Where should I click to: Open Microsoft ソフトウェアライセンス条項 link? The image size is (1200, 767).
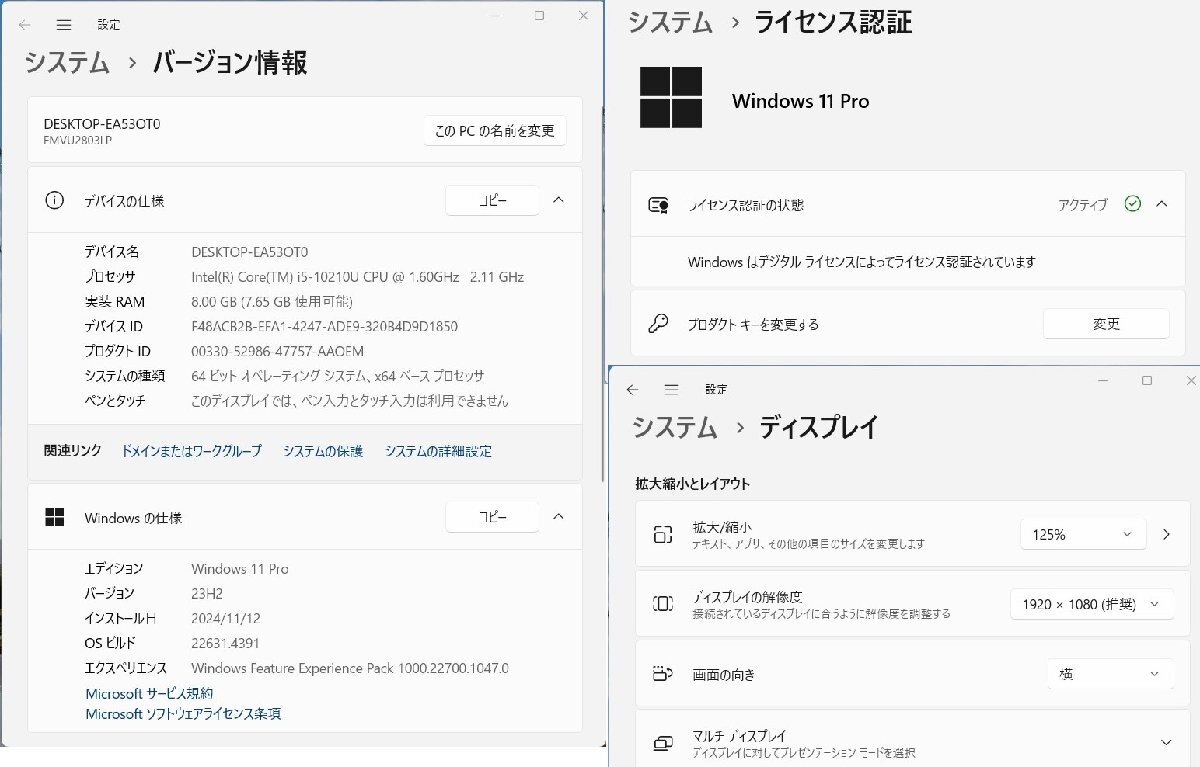pos(183,714)
